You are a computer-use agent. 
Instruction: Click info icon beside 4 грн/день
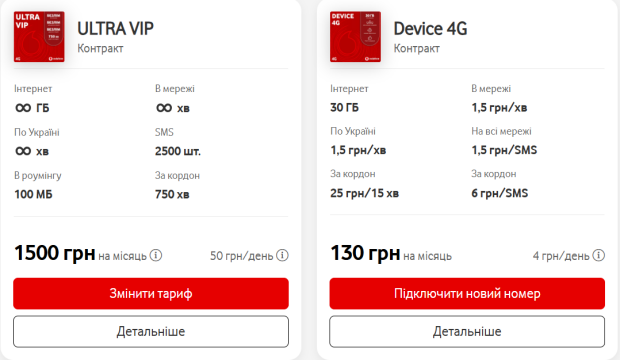tap(599, 256)
